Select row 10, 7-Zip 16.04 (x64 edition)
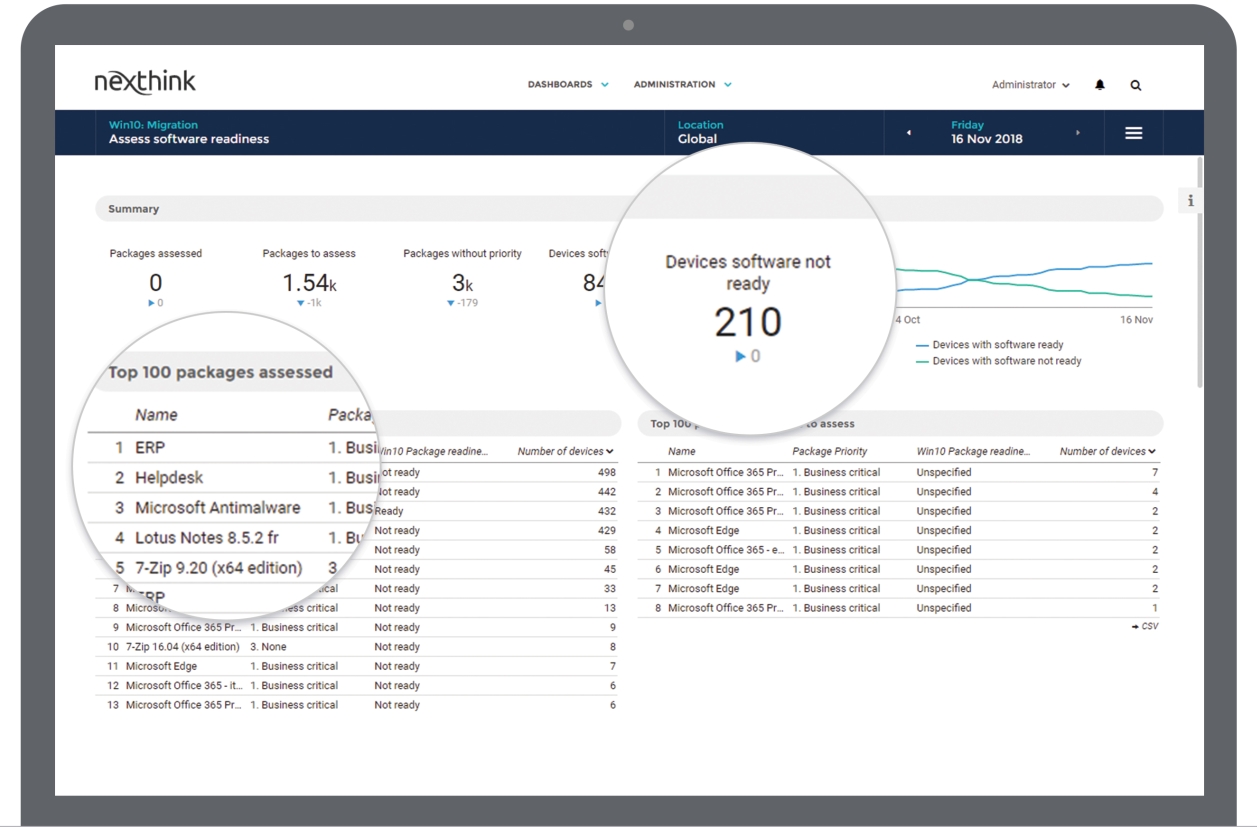The height and width of the screenshot is (827, 1257). point(357,647)
